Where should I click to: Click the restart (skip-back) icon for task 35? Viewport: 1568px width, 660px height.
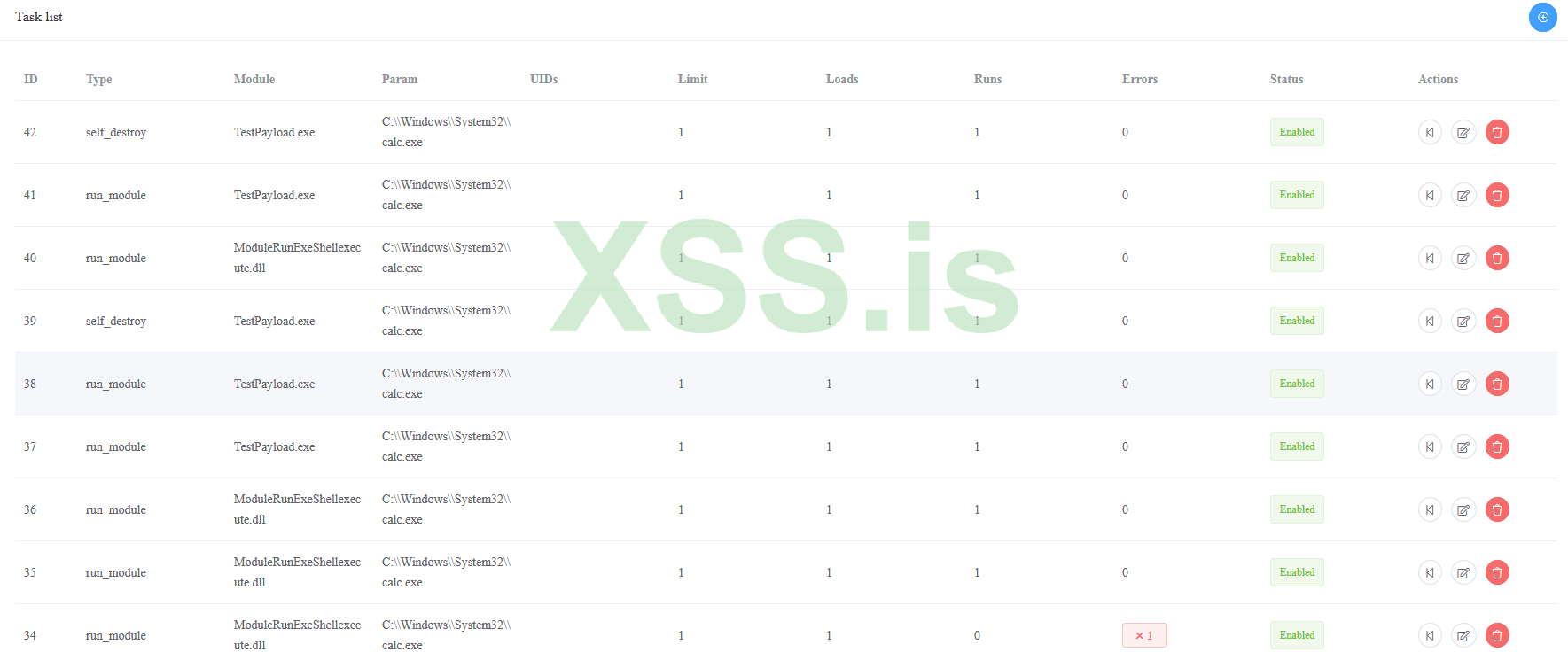[1430, 572]
